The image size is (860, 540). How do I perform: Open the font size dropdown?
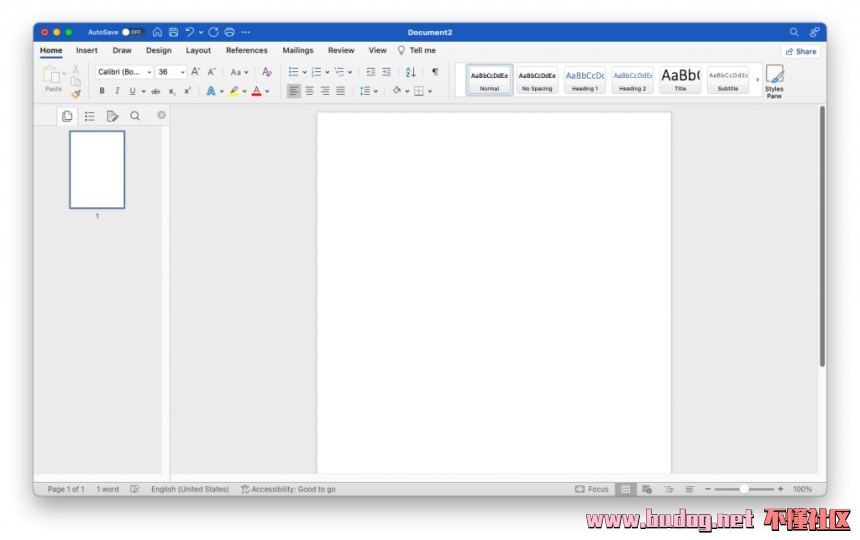[x=182, y=72]
